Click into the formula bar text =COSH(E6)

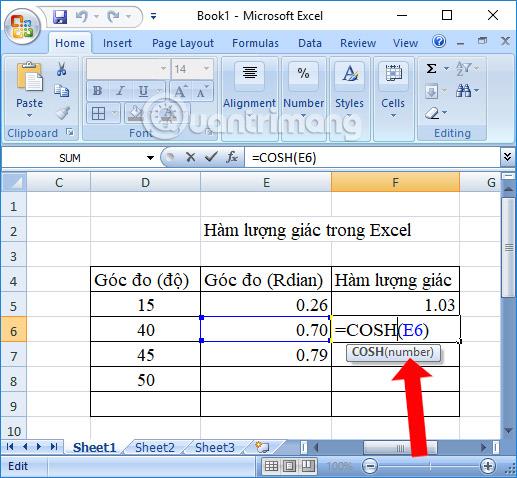click(284, 158)
